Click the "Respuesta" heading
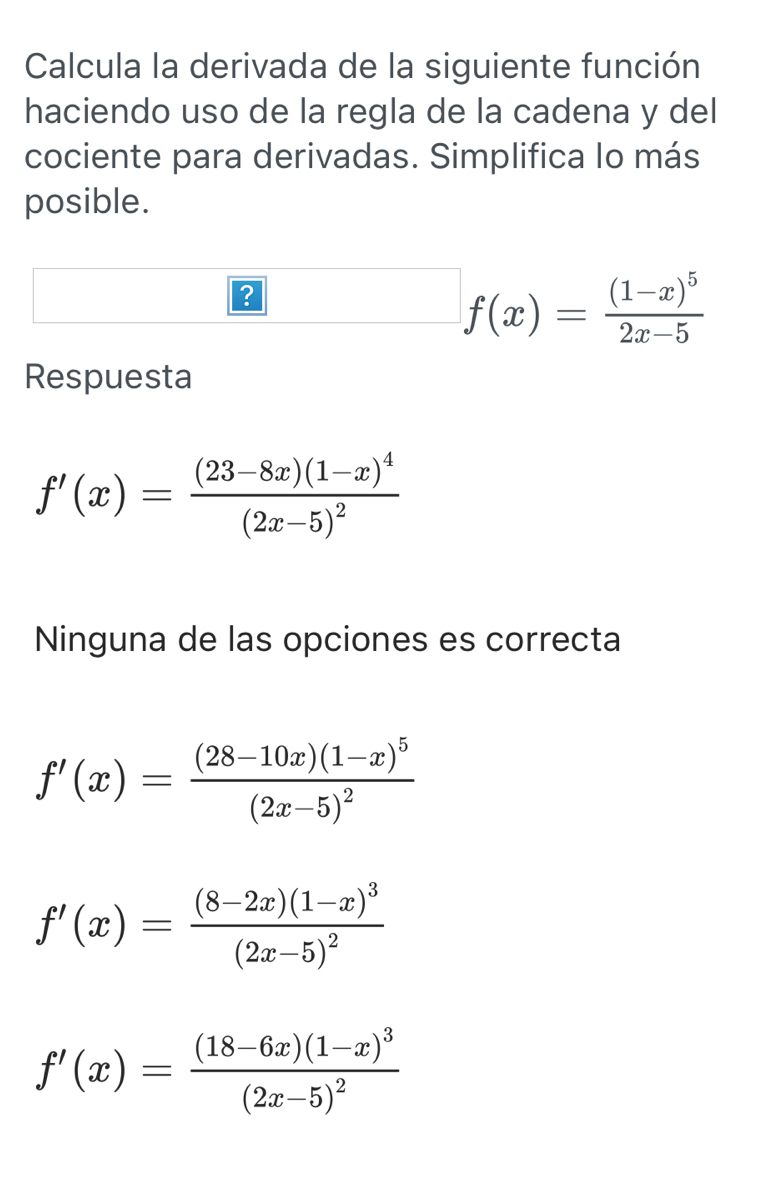Viewport: 773px width, 1182px height. click(108, 377)
